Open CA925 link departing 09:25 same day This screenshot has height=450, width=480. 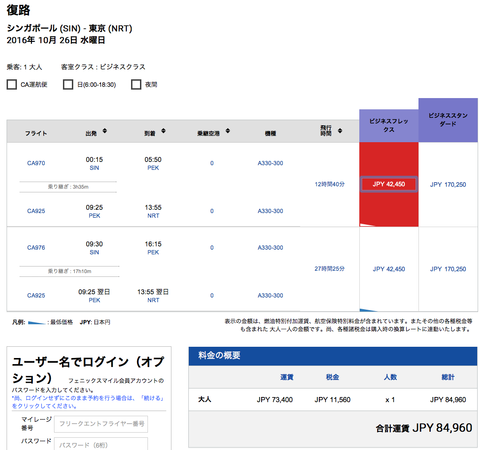tap(36, 211)
